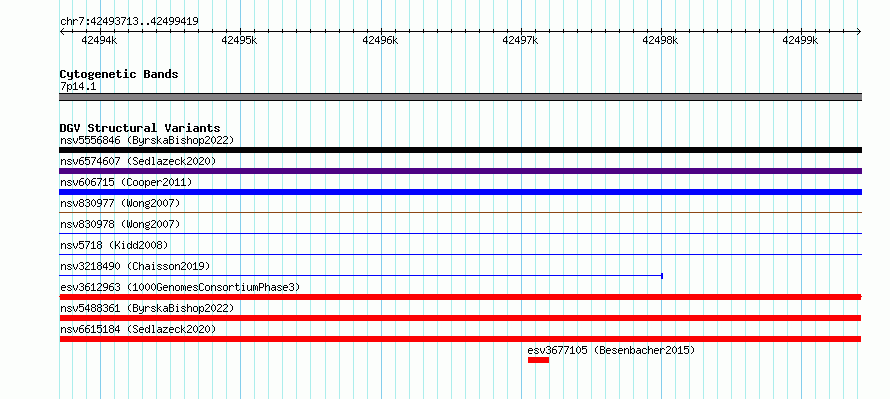Select the red nsv5488361 variant bar
The height and width of the screenshot is (399, 890).
[x=460, y=318]
